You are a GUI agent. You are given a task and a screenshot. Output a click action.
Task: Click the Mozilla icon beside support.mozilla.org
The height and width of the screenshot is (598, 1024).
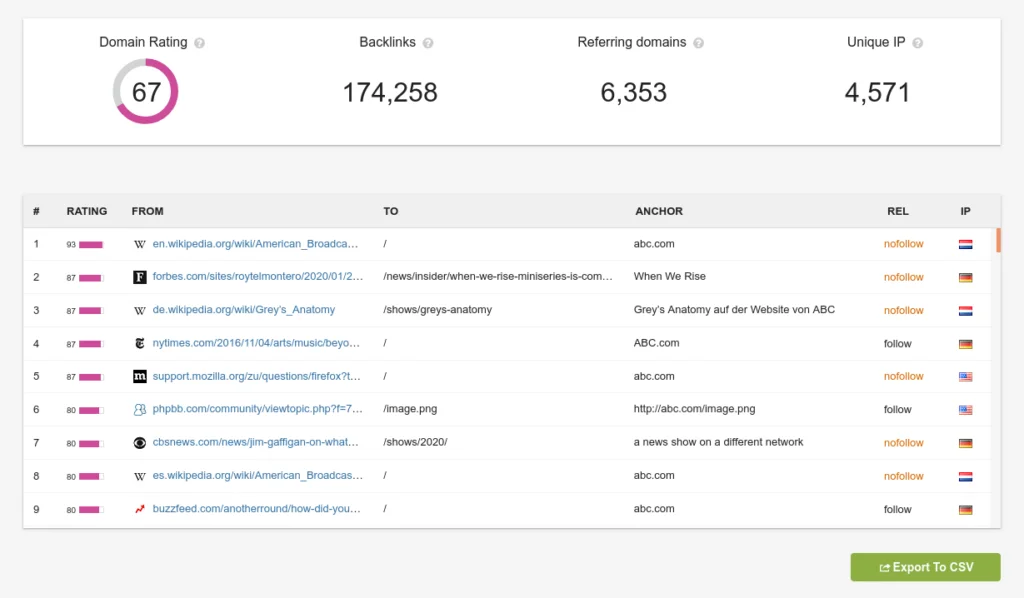pyautogui.click(x=139, y=376)
